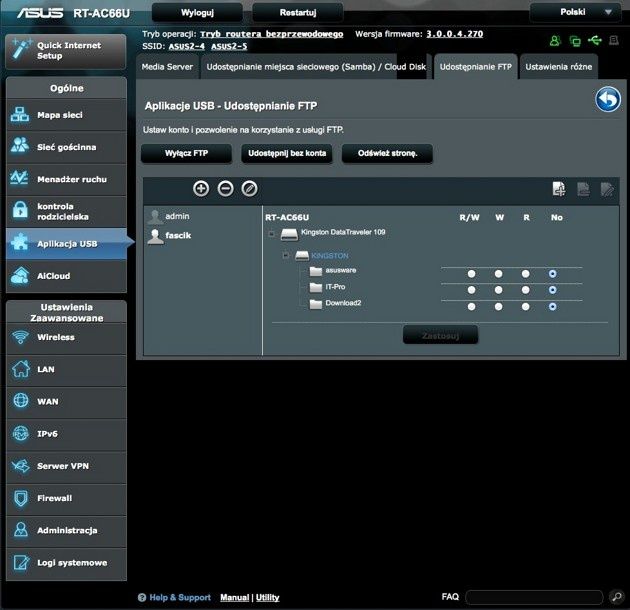Open Sieć gościnna in sidebar
Viewport: 630px width, 610px height.
click(x=66, y=147)
